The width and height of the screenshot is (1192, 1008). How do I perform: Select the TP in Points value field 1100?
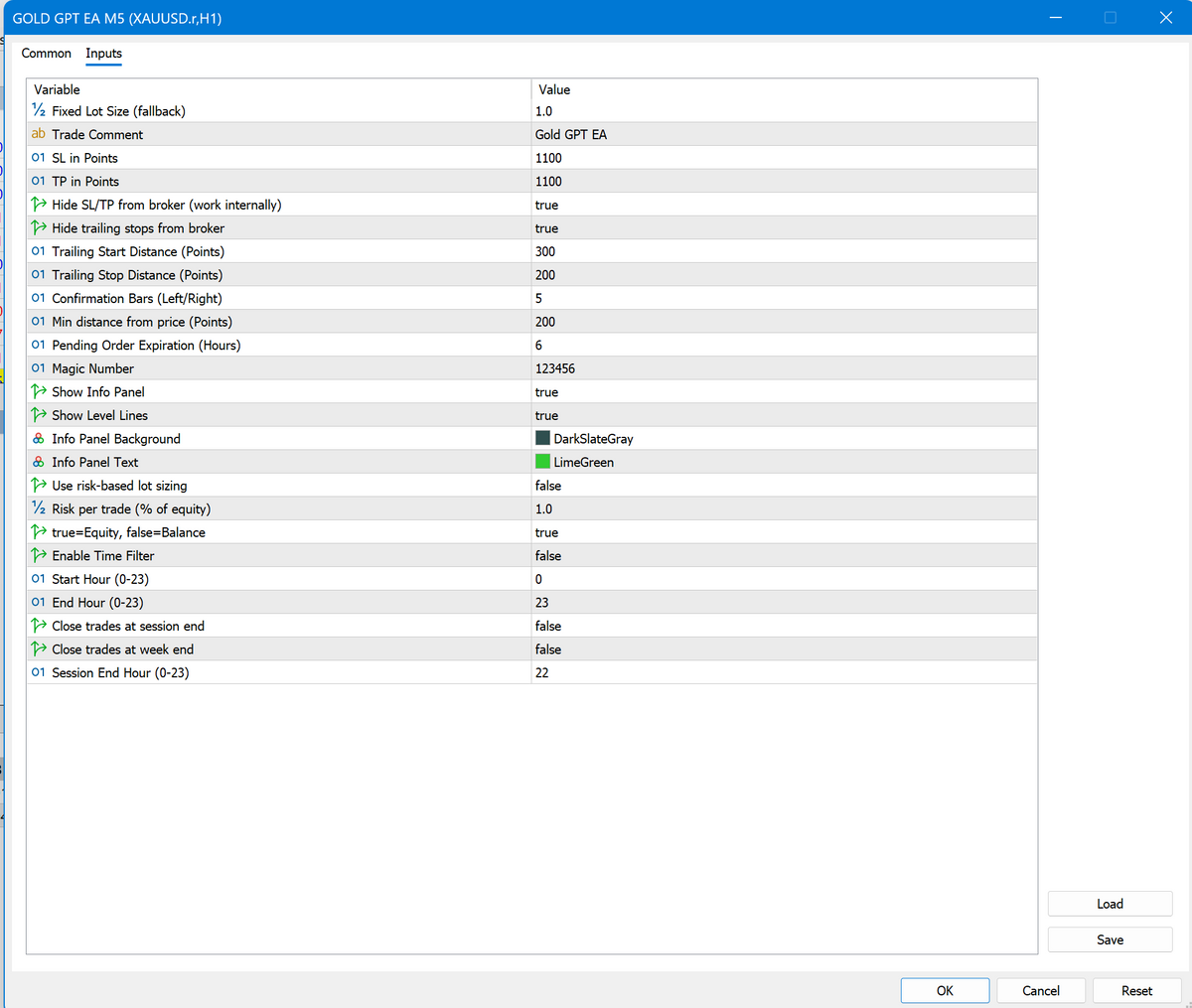(x=548, y=182)
